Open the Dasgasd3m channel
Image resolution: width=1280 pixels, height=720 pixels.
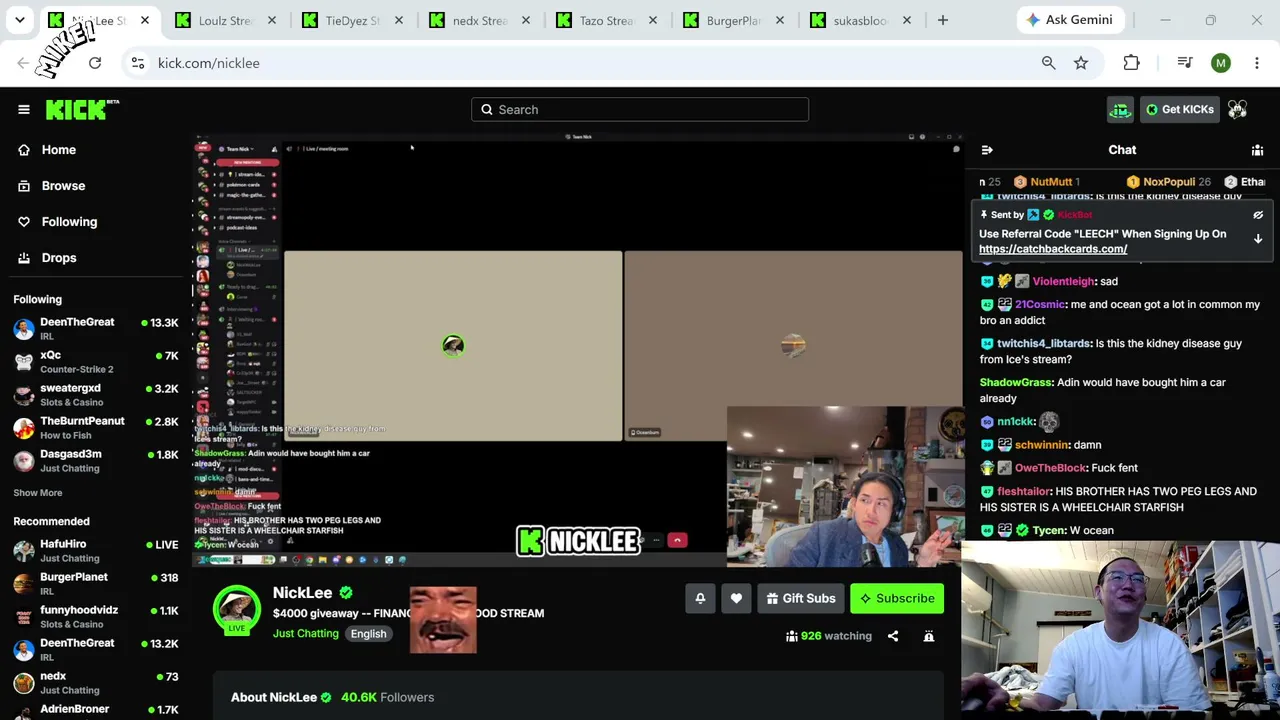[95, 460]
